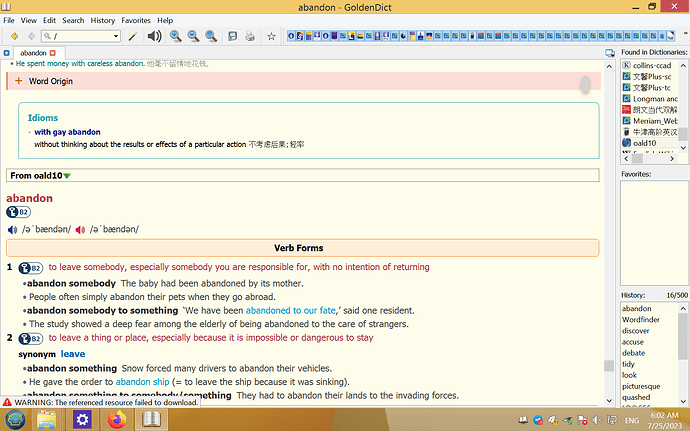The image size is (690, 431).
Task: Play the blue British pronunciation speaker
Action: pyautogui.click(x=12, y=230)
